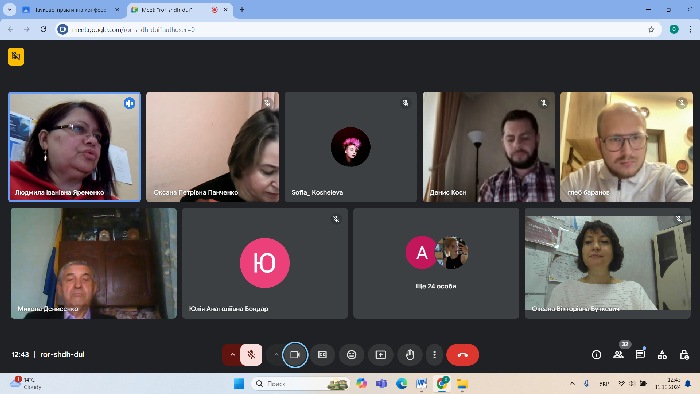
Task: Open host controls lock icon
Action: [x=684, y=355]
